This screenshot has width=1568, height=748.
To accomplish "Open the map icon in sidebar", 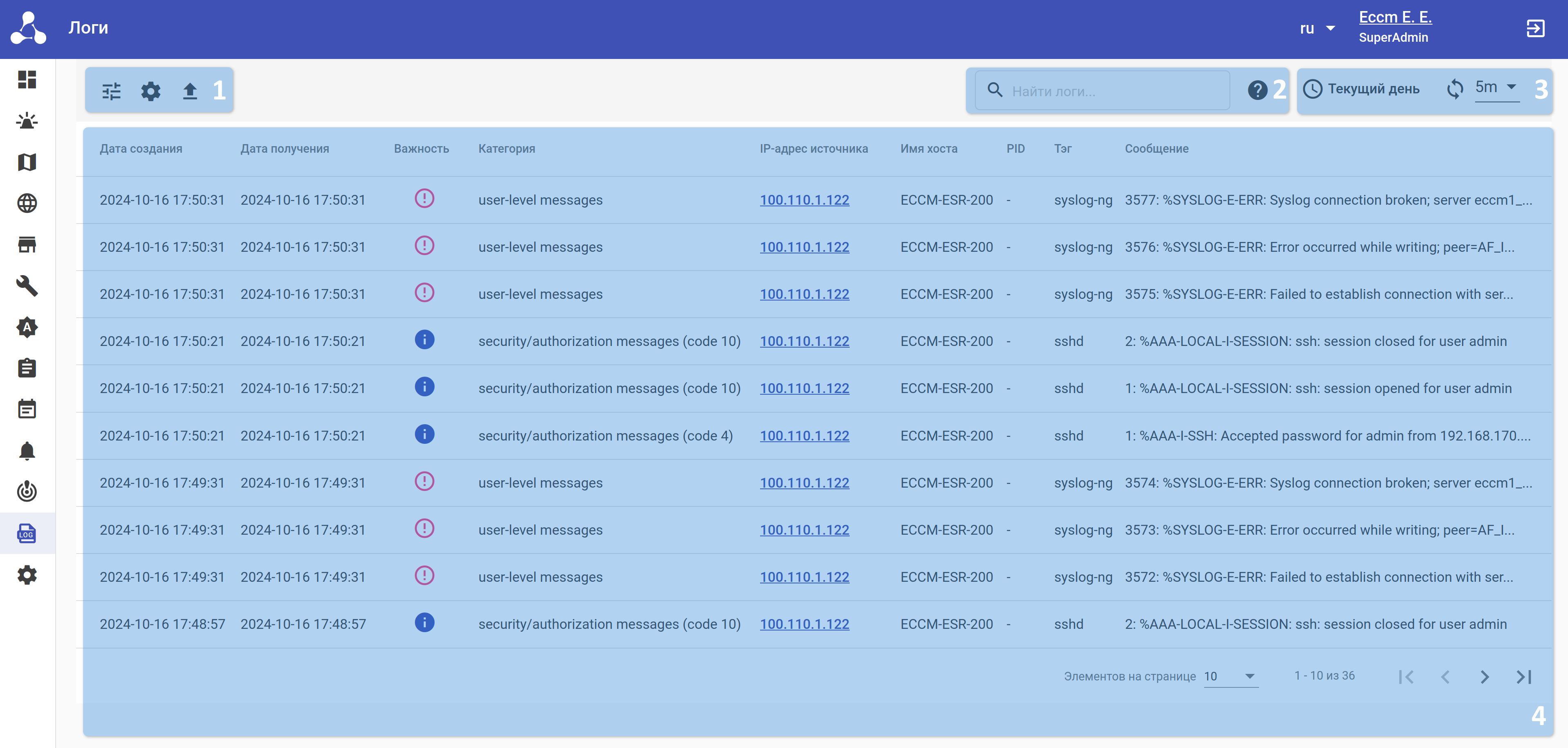I will pyautogui.click(x=27, y=162).
